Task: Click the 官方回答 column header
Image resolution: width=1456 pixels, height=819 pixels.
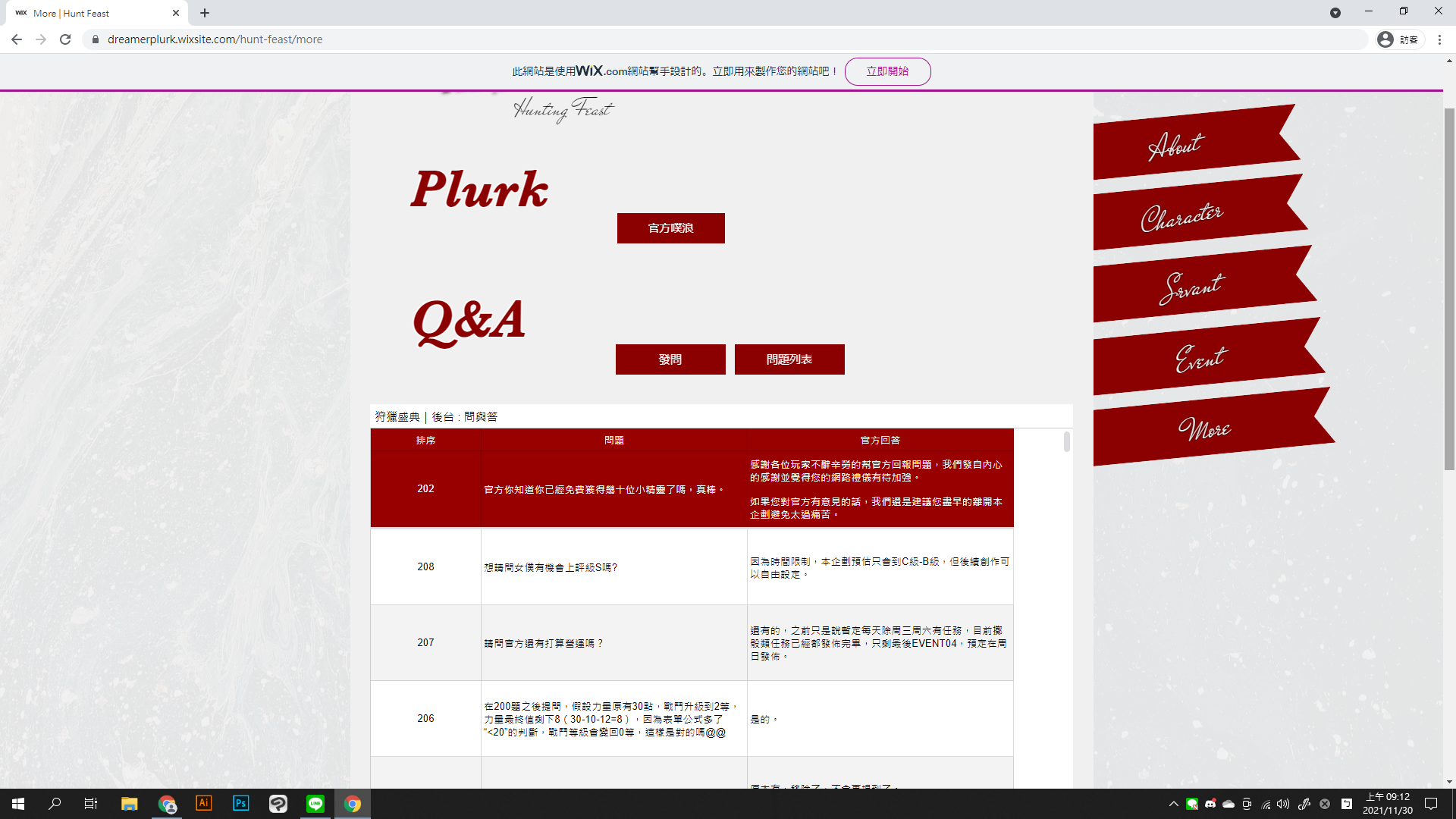Action: click(880, 441)
